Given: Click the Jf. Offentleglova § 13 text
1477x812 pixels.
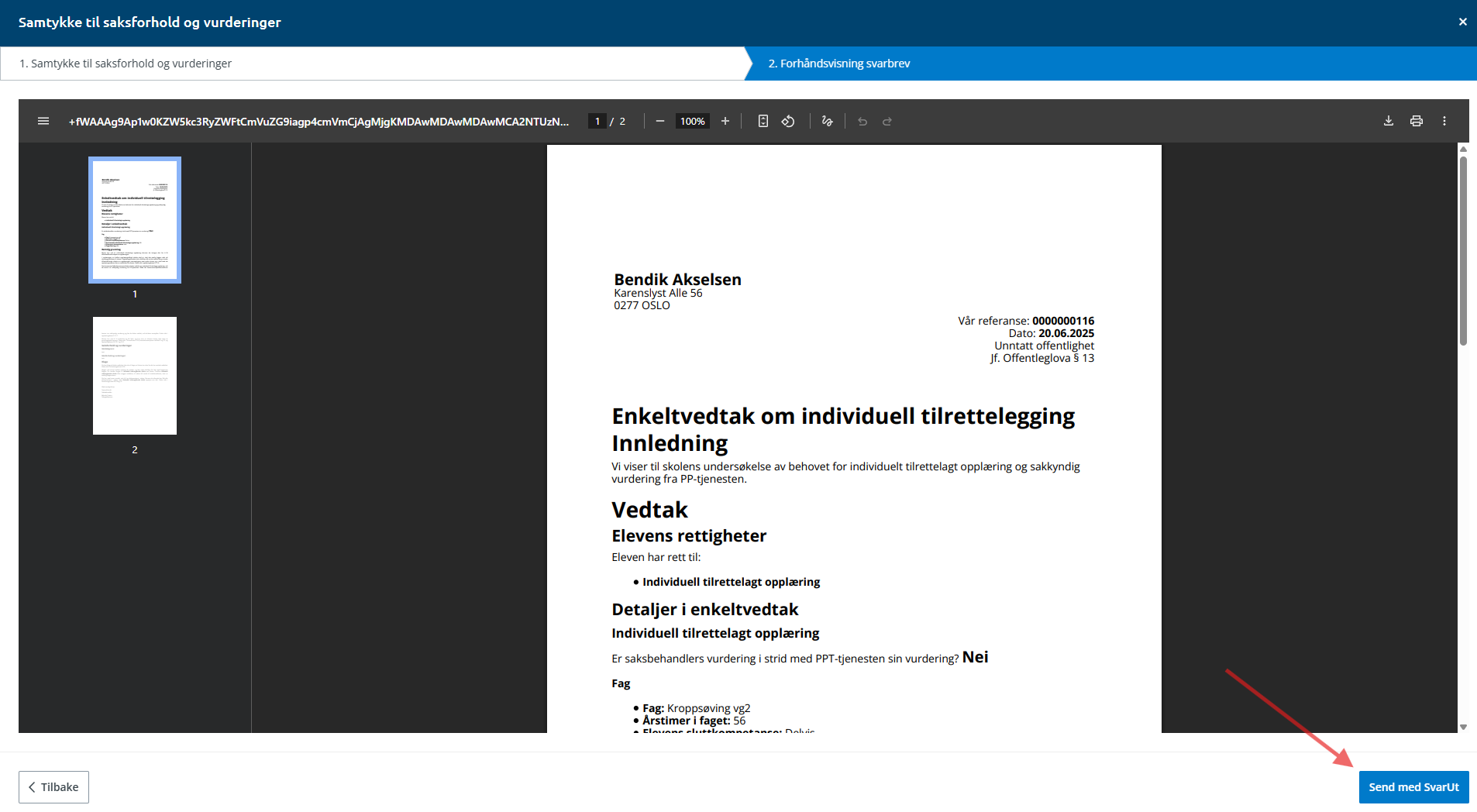Looking at the screenshot, I should (x=1041, y=358).
